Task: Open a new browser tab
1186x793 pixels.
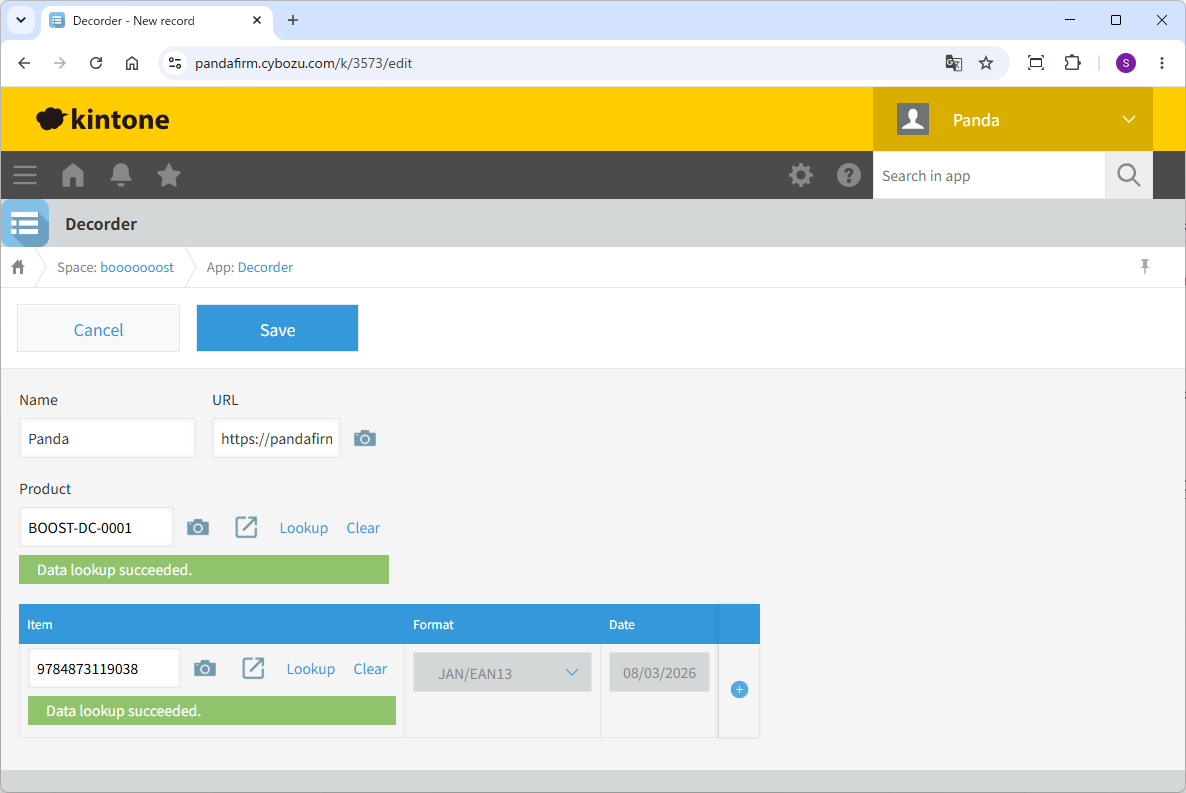Action: [x=293, y=20]
